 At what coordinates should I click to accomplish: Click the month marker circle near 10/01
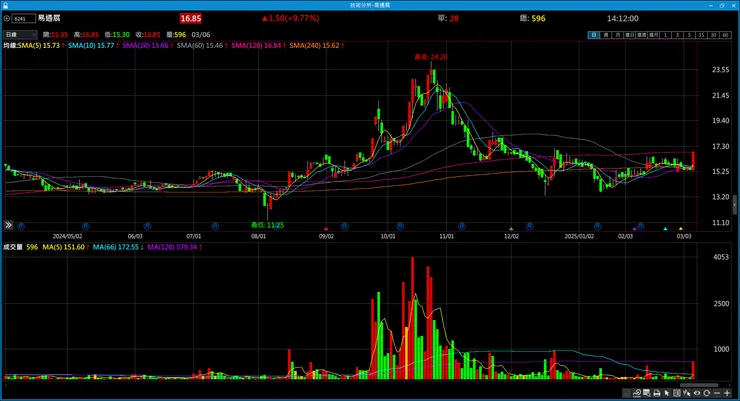400,226
